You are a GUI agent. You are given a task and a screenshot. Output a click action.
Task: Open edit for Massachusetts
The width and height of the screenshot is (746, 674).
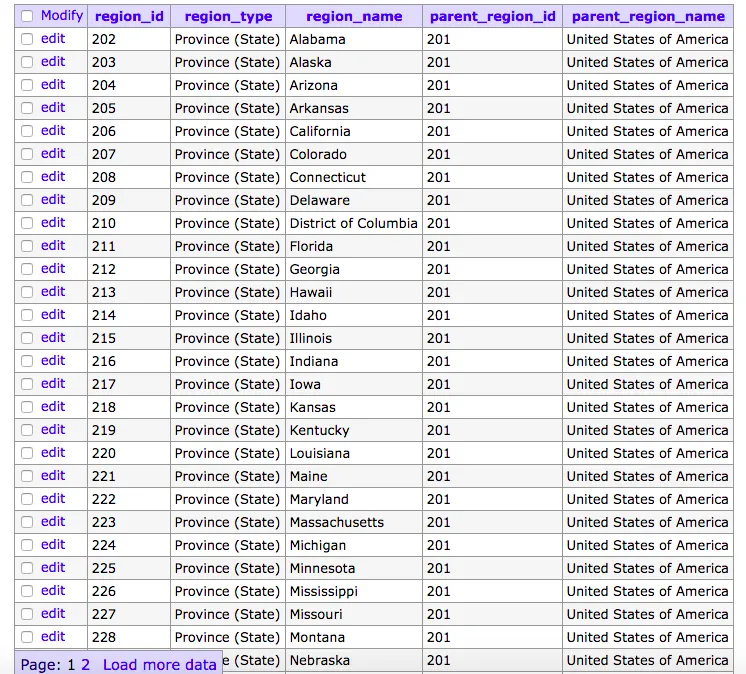[53, 521]
